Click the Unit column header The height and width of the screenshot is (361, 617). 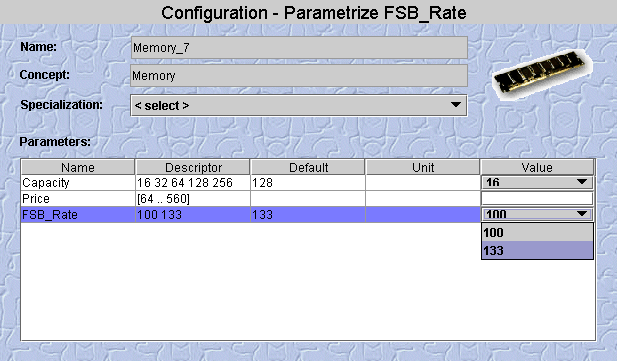click(423, 167)
